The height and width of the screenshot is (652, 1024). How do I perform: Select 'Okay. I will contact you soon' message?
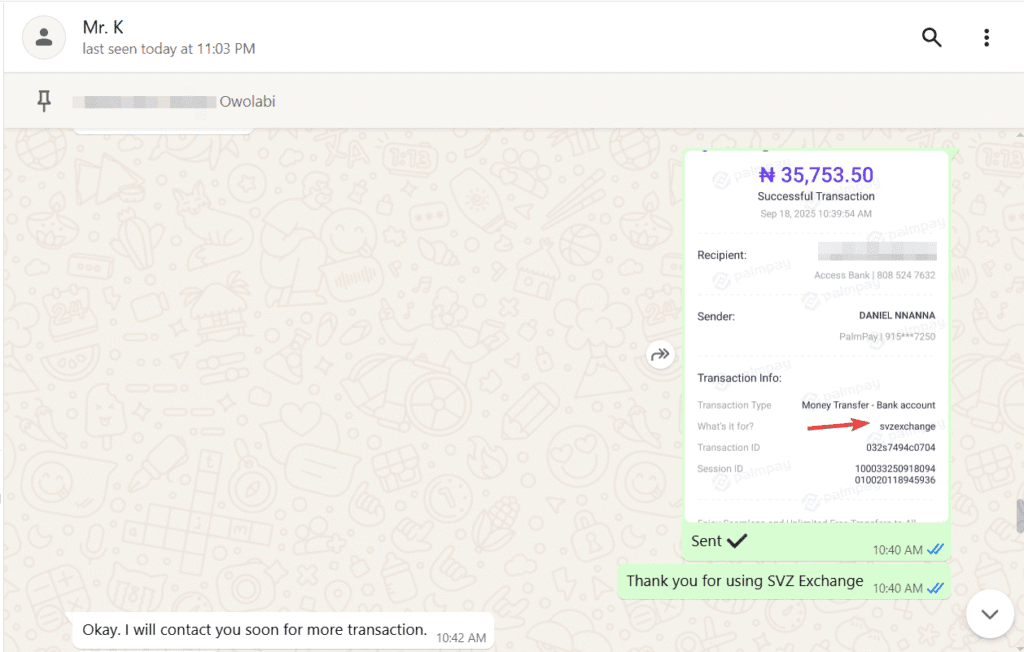[x=254, y=630]
